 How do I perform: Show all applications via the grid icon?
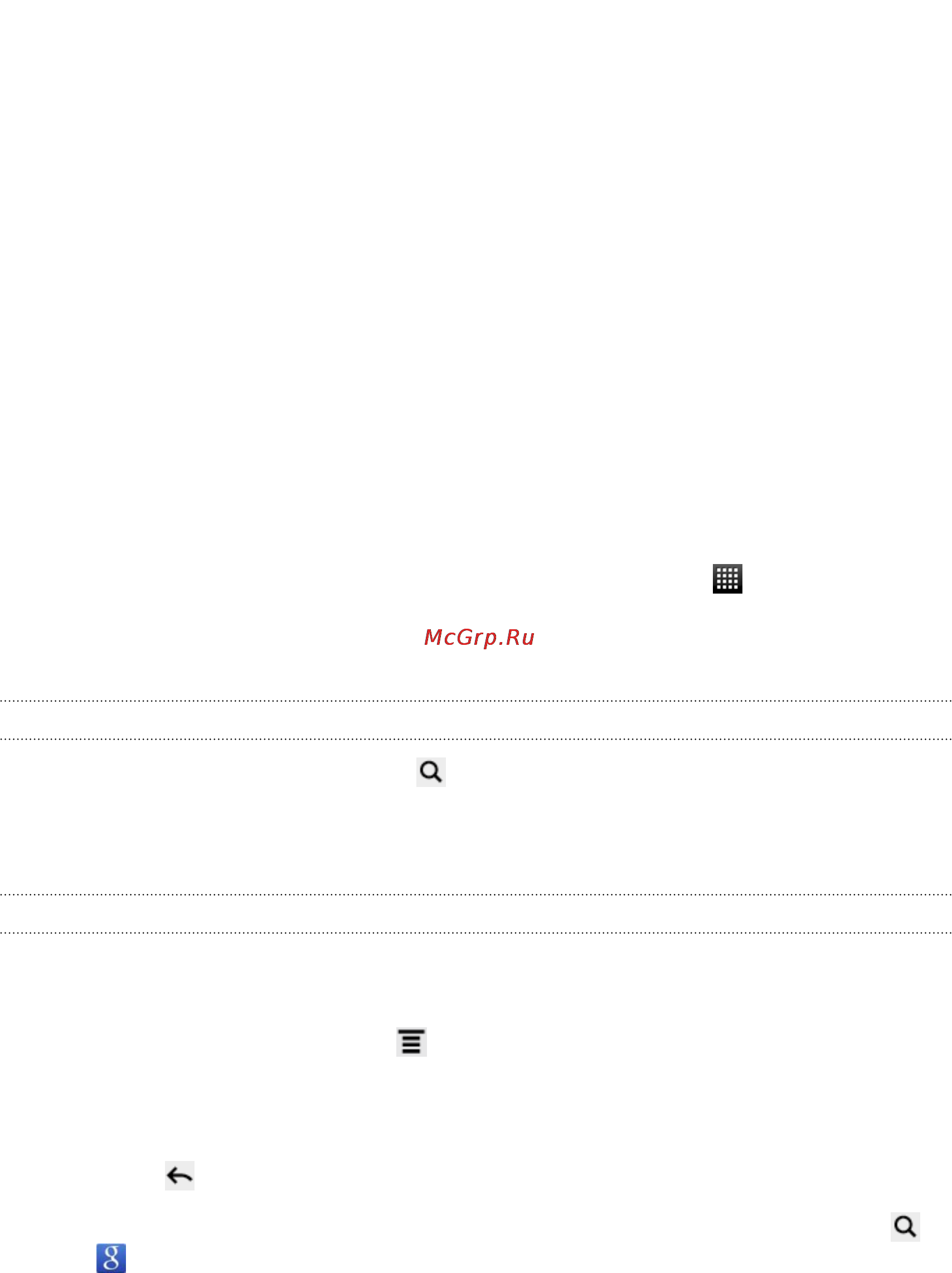(x=727, y=579)
